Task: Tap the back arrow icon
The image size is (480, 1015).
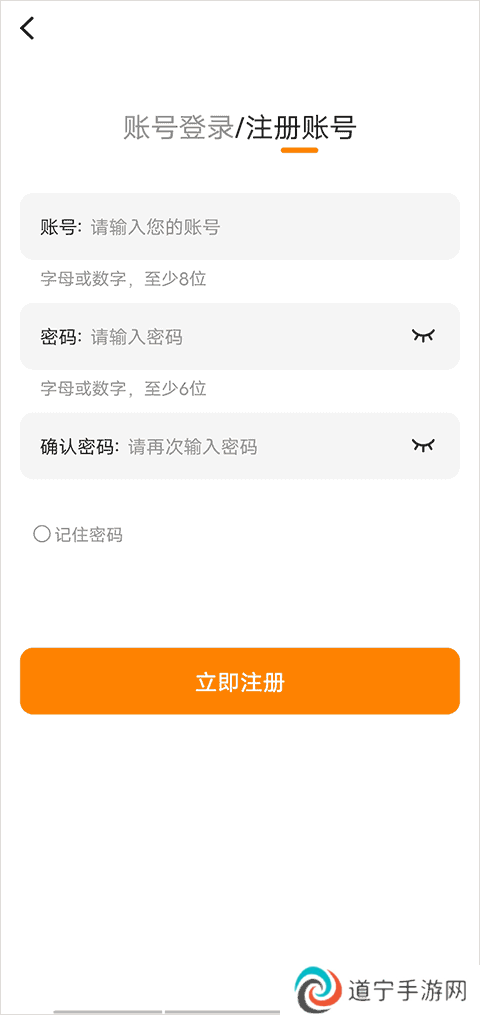Action: pos(27,28)
